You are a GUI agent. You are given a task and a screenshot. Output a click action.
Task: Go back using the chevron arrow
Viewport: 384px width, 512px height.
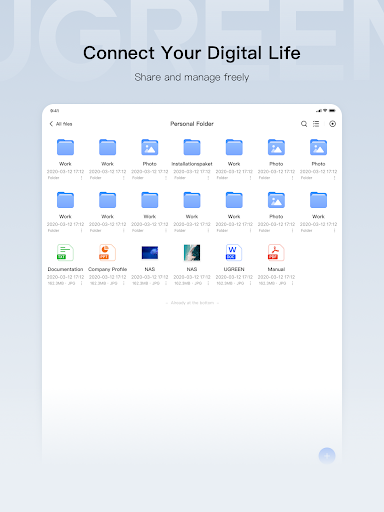[x=51, y=124]
